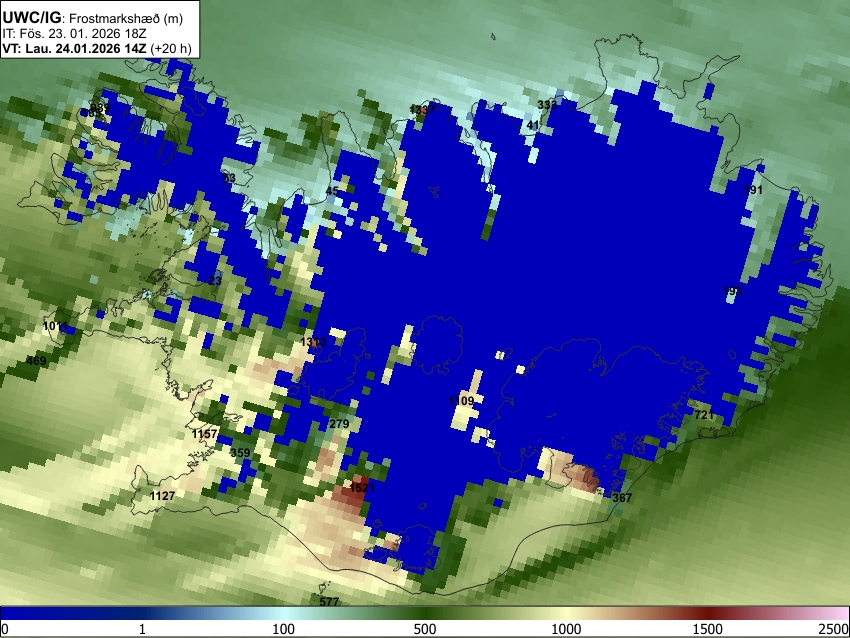Viewport: 850px width, 638px height.
Task: Click the map value label 367
Action: [622, 498]
